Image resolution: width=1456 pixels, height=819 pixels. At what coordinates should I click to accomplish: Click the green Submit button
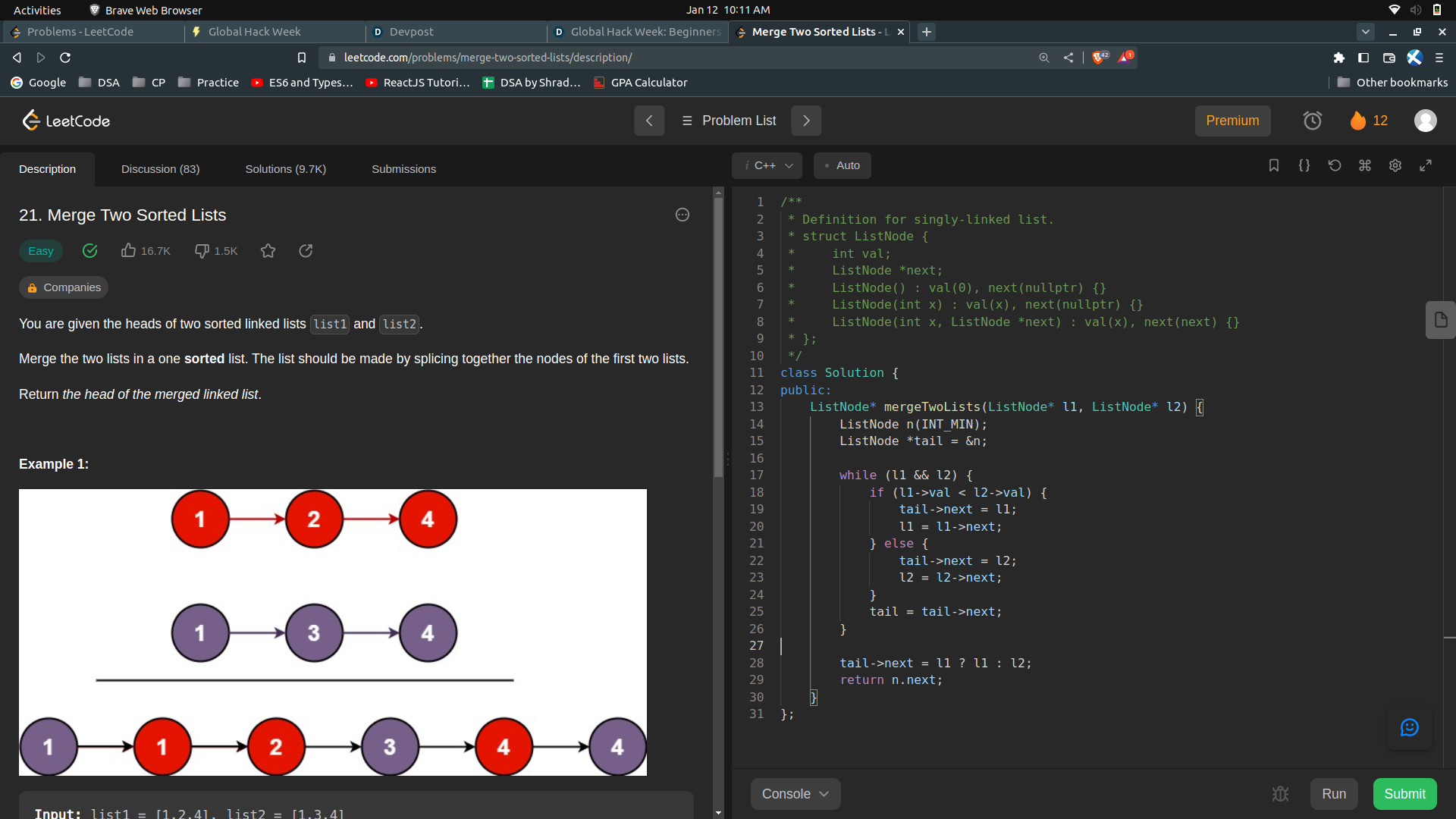pos(1404,794)
